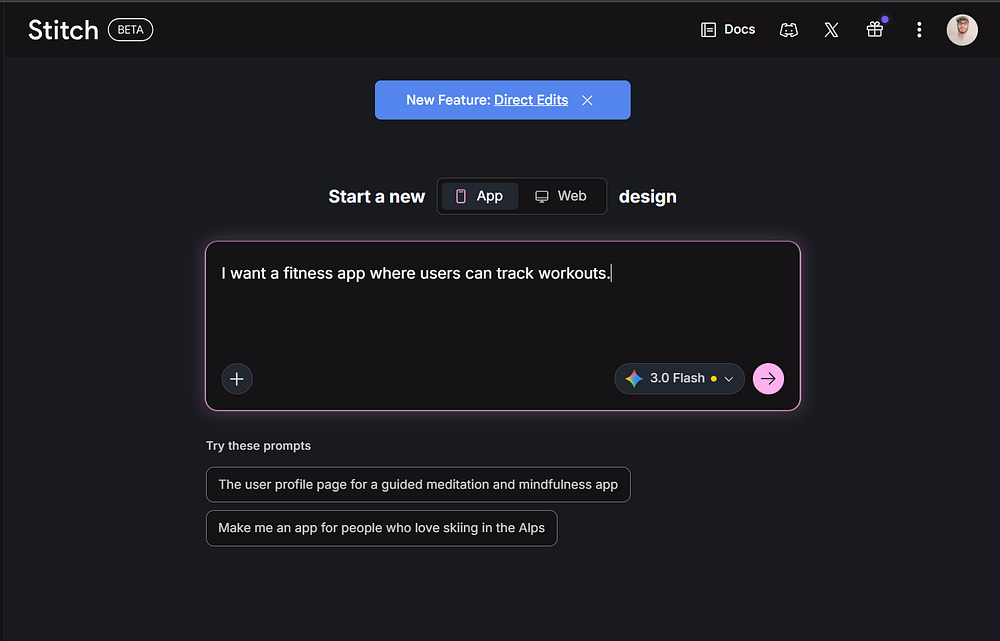Open the three-dot more options menu
The height and width of the screenshot is (641, 1000).
tap(919, 30)
